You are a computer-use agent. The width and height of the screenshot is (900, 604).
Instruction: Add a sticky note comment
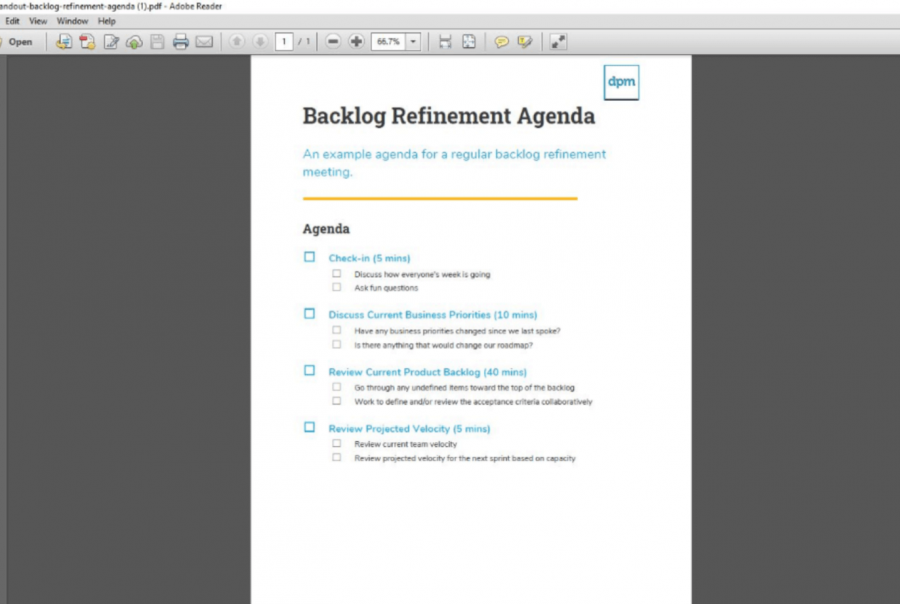pyautogui.click(x=501, y=42)
